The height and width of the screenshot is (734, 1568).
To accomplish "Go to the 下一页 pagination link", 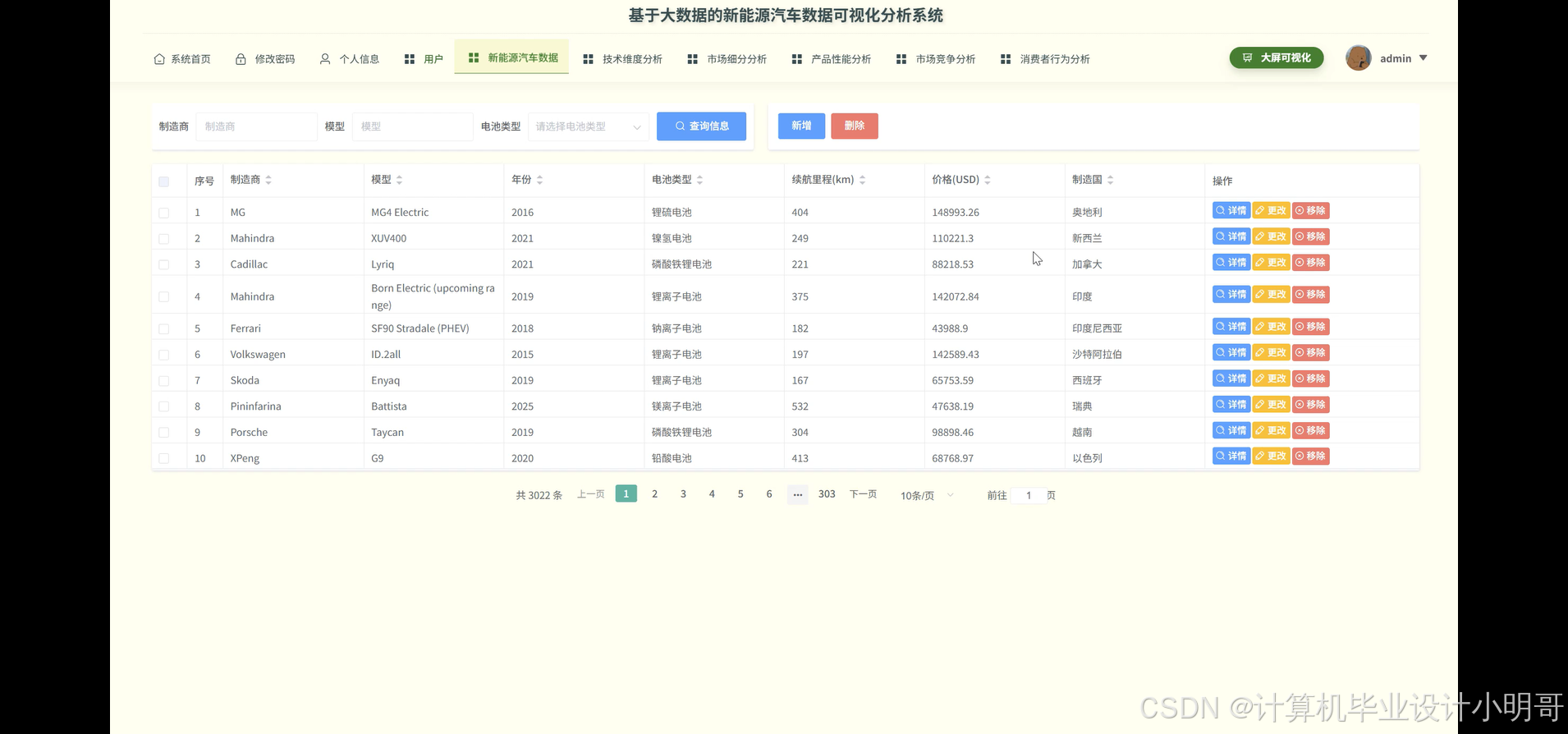I will click(863, 494).
